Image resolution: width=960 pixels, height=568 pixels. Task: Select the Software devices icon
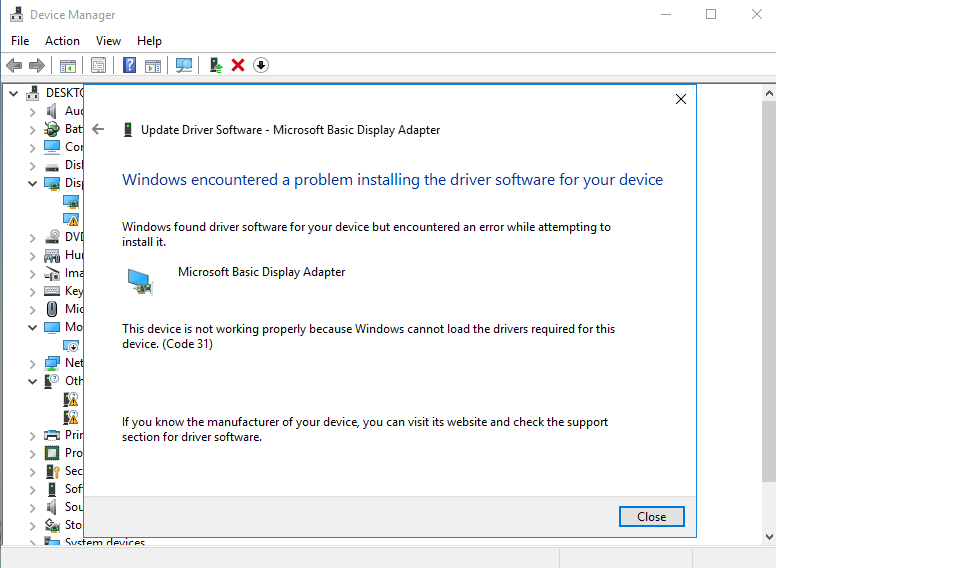coord(52,489)
